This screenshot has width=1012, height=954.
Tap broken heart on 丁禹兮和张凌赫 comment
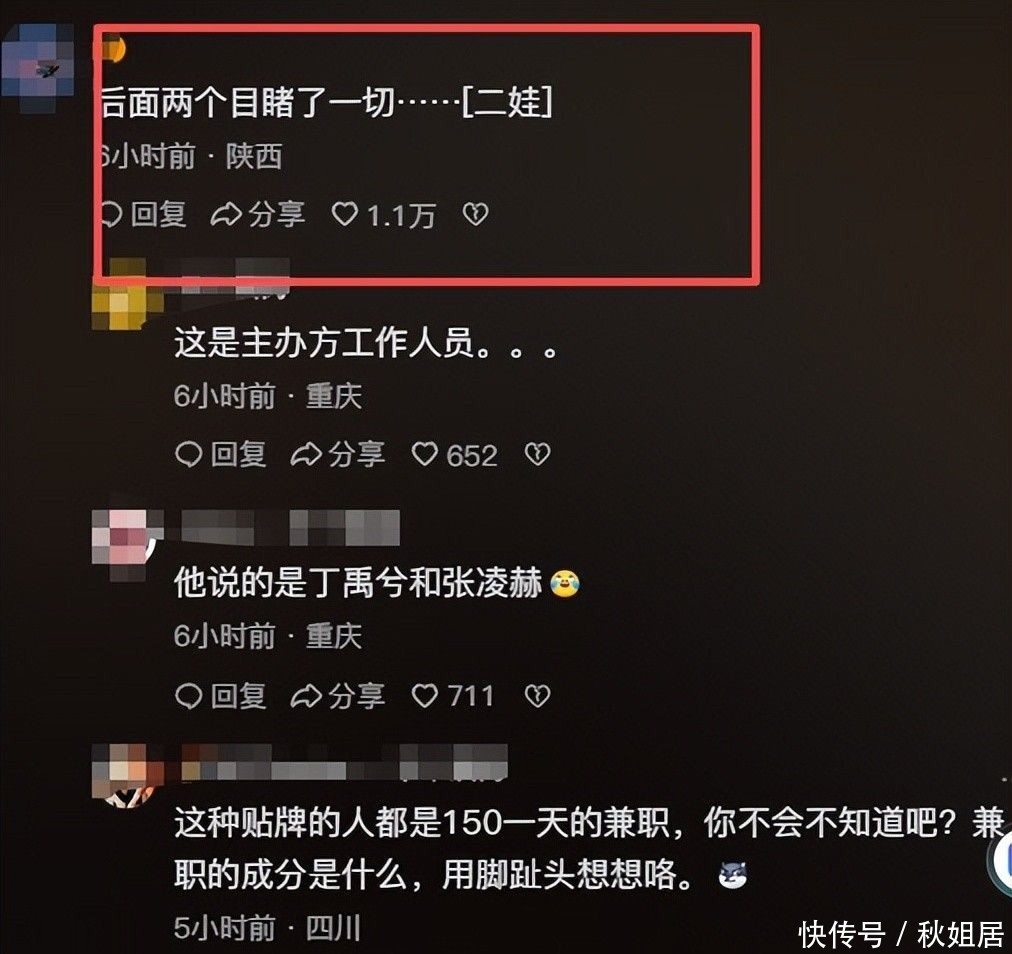point(538,696)
